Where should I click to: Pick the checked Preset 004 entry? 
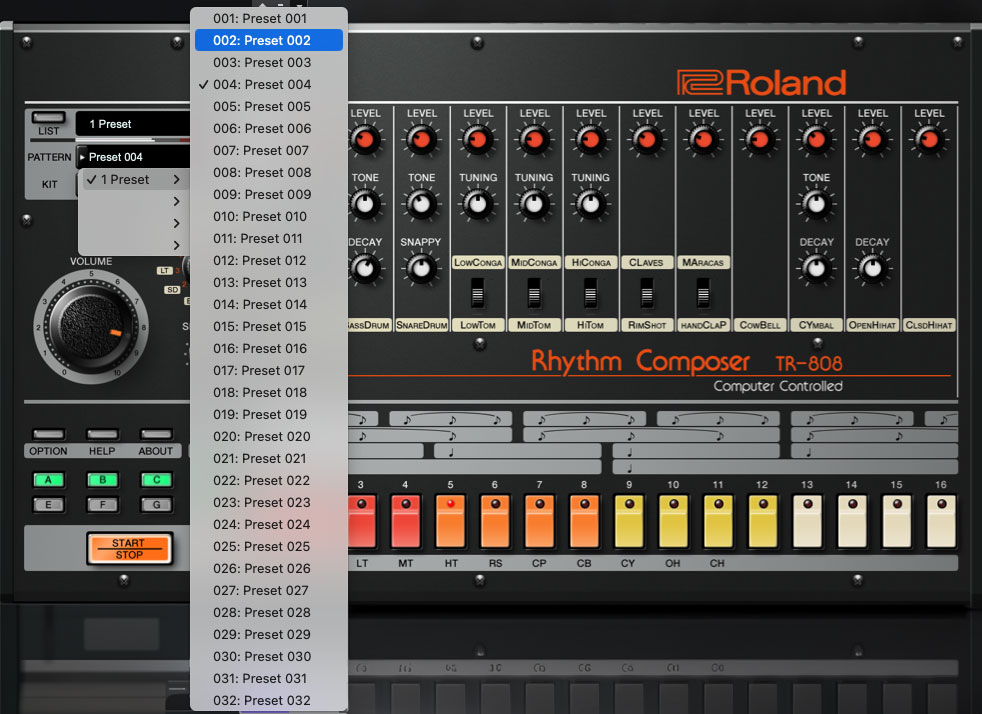click(x=269, y=84)
